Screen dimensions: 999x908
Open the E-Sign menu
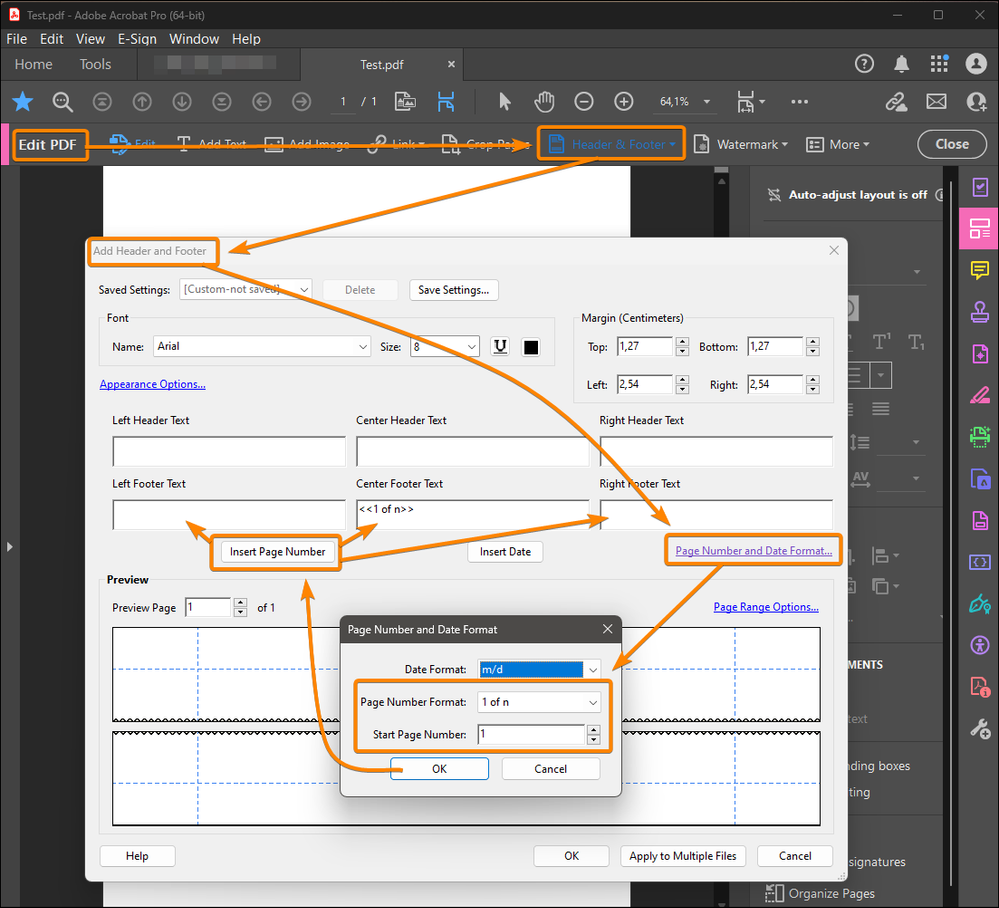[137, 39]
